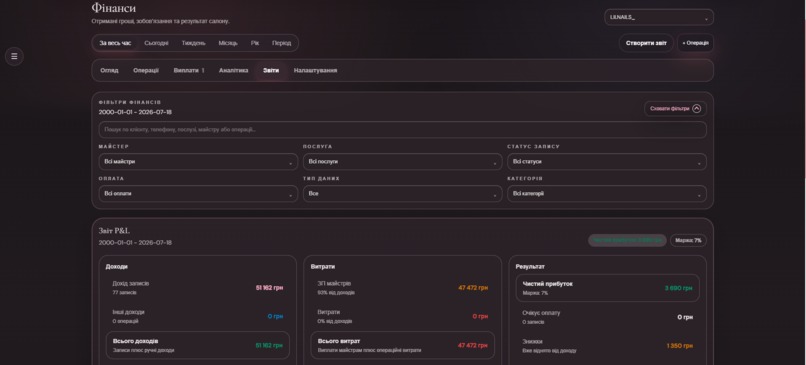Switch to the 'Виплати' tab
This screenshot has height=365, width=806.
(x=189, y=70)
